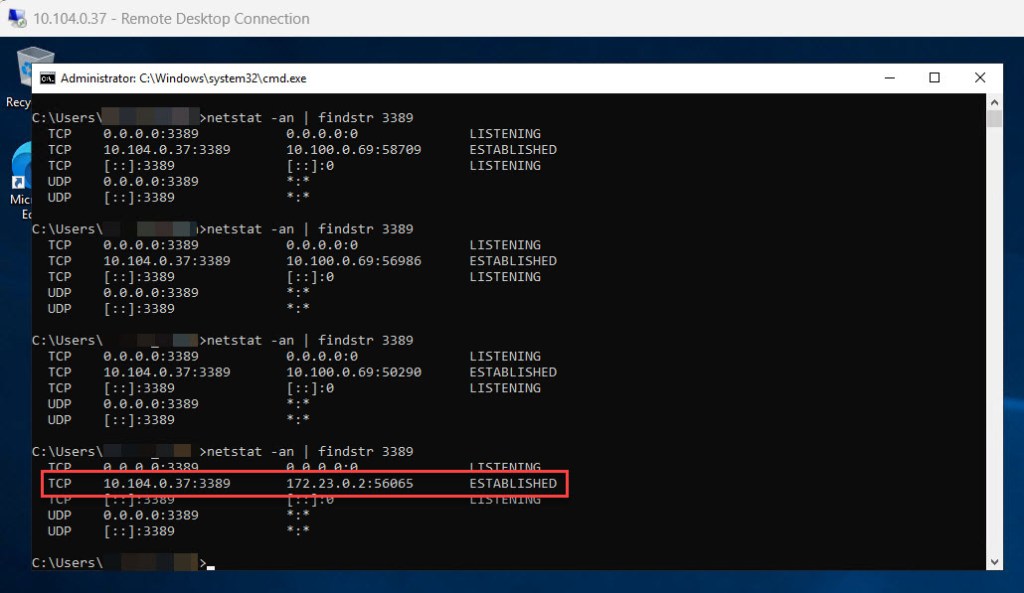Click the 10.100.0.69:50290 foreign address
This screenshot has height=593, width=1024.
[x=354, y=372]
